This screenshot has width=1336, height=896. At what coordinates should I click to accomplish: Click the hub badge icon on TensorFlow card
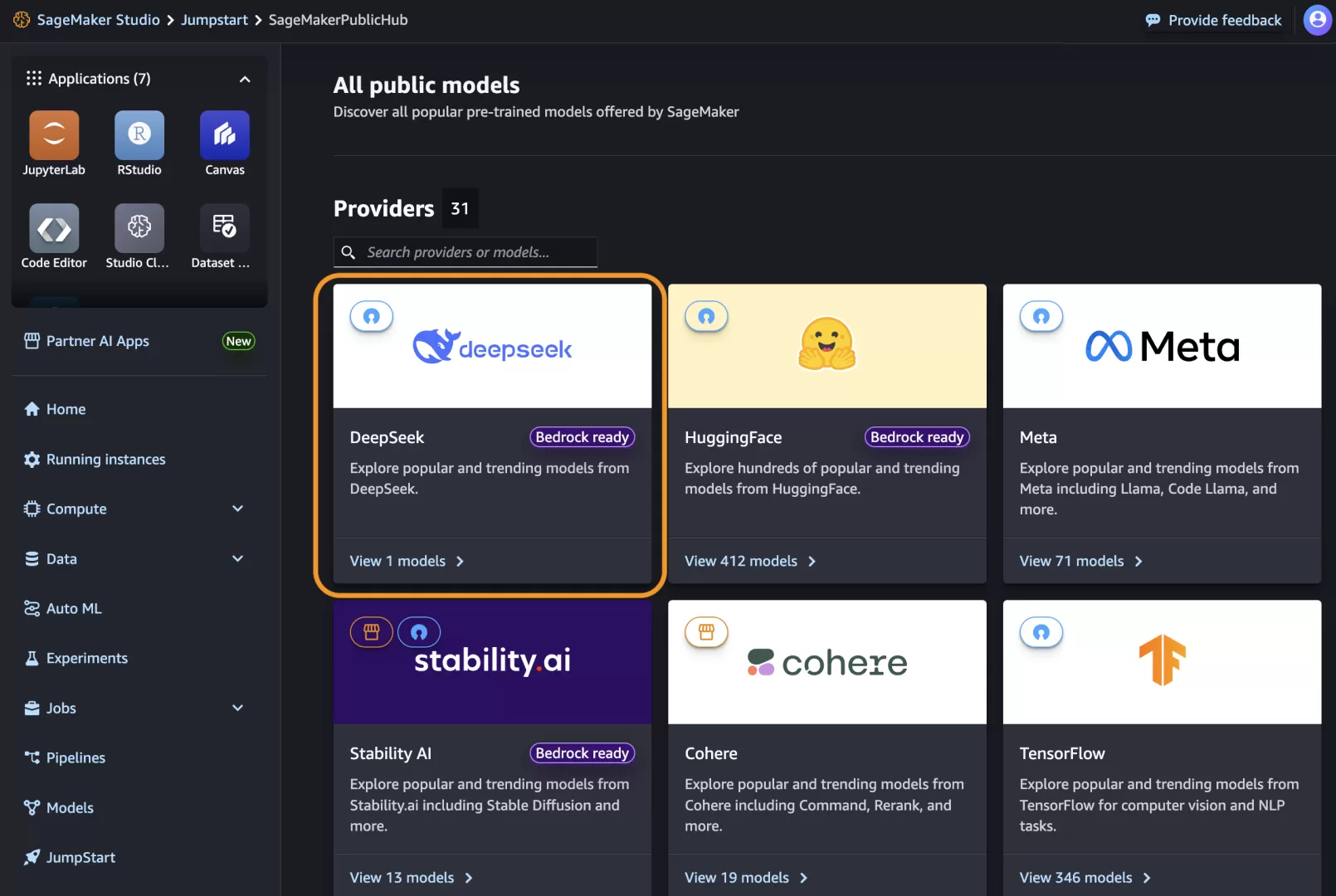(1041, 632)
